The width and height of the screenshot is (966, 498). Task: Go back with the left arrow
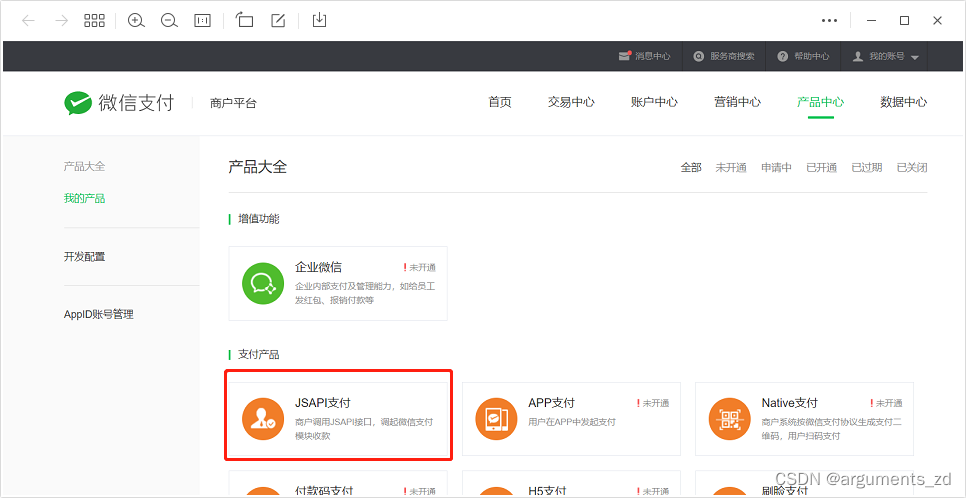[28, 20]
